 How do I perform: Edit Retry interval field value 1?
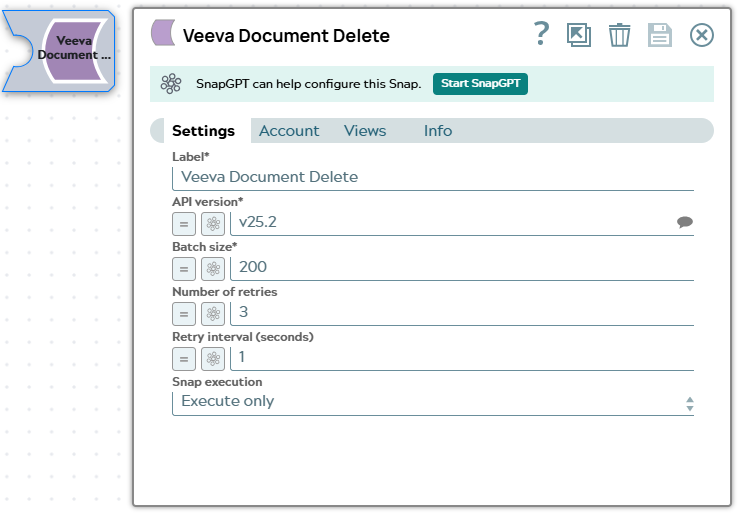click(462, 357)
